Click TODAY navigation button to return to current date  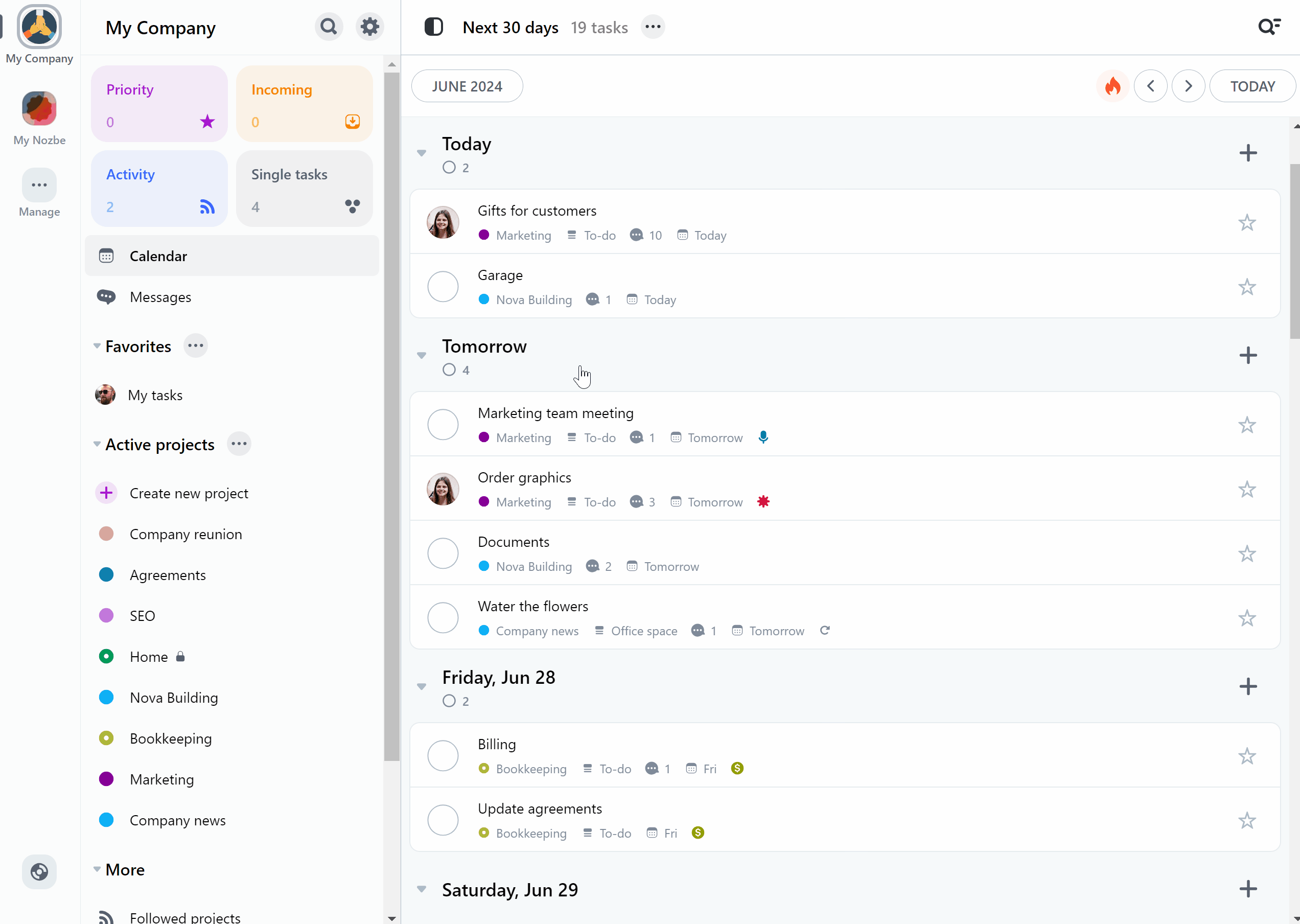point(1253,86)
